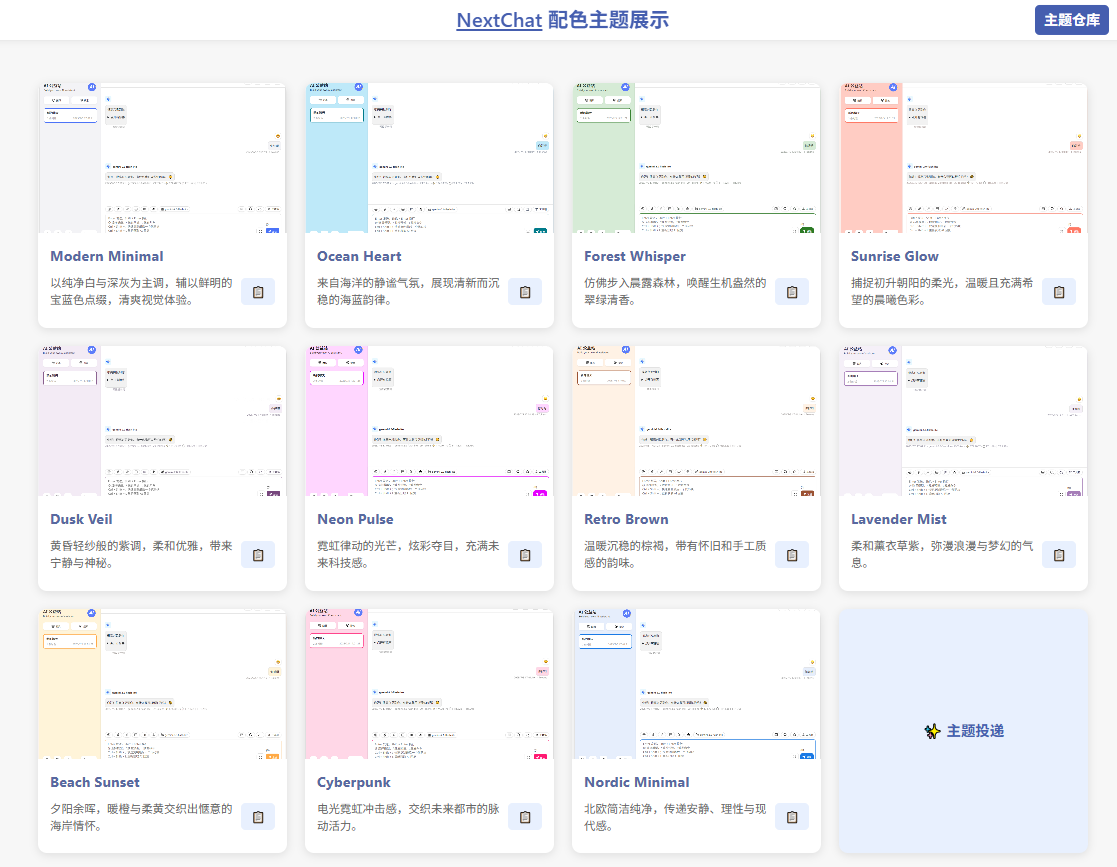The height and width of the screenshot is (867, 1117).
Task: Copy the Forest Whisper theme via clipboard icon
Action: (792, 292)
